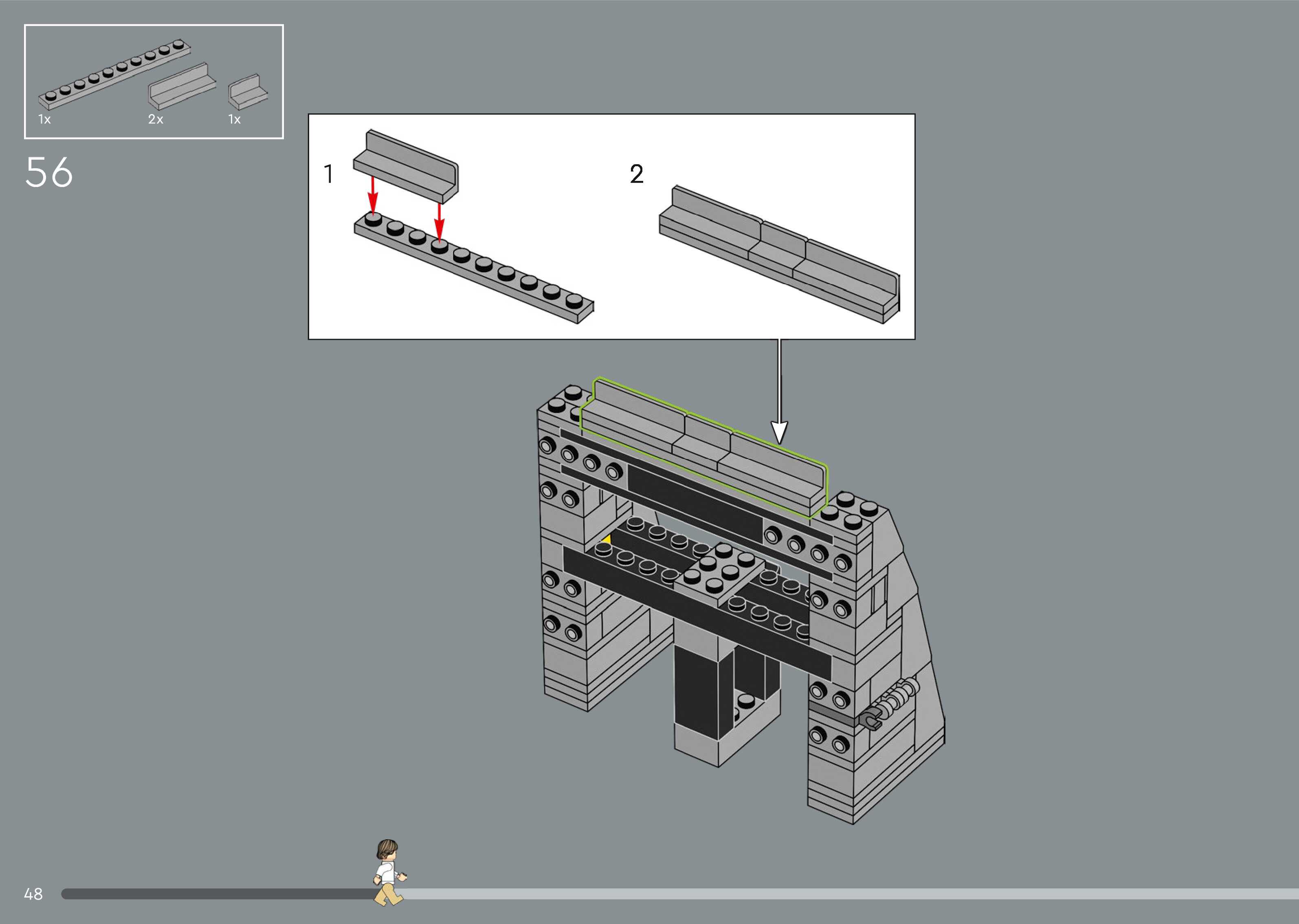The height and width of the screenshot is (924, 1299).
Task: Click the substep number 1 label
Action: (x=328, y=174)
